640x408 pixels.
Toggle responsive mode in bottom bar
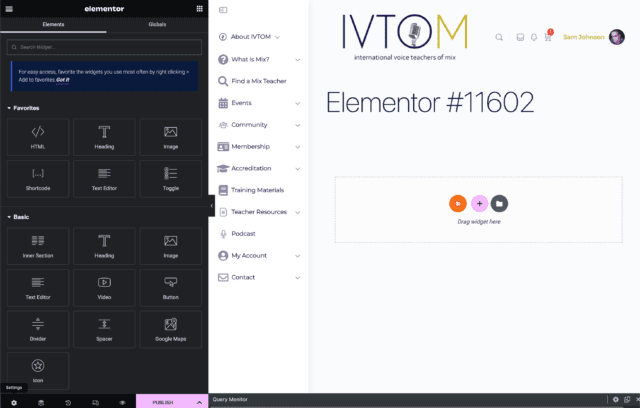point(95,402)
